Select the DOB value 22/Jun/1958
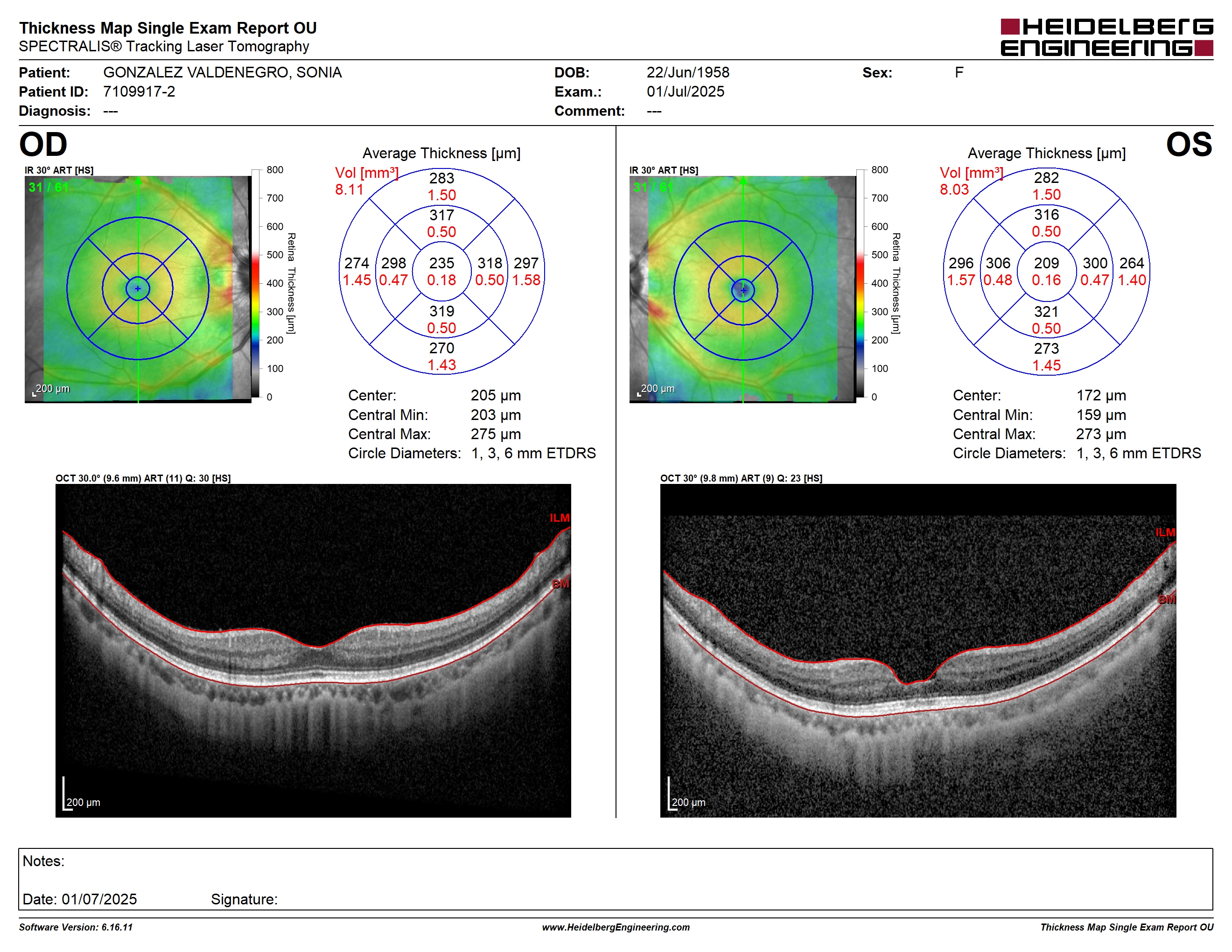The width and height of the screenshot is (1232, 952). (688, 72)
